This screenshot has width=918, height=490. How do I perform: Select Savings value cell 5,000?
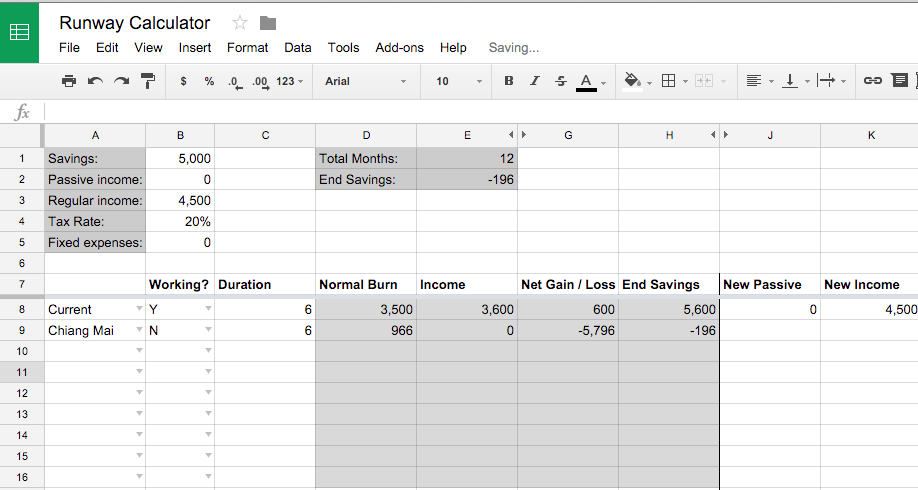(180, 158)
